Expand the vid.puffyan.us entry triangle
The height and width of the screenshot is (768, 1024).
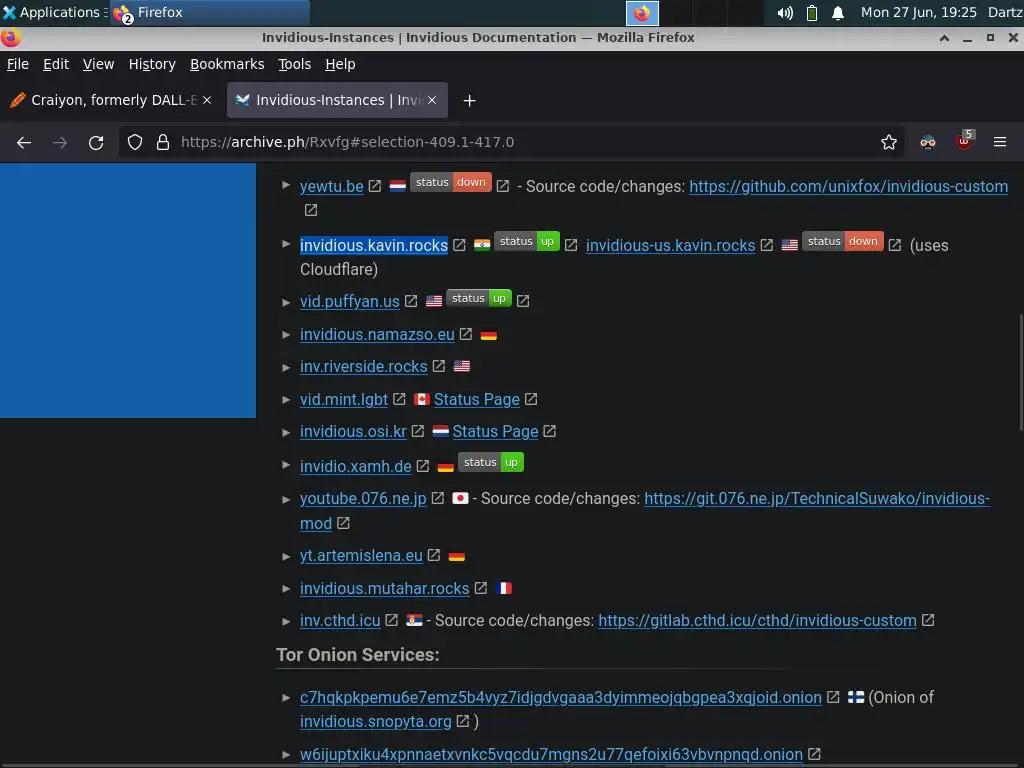pos(285,302)
